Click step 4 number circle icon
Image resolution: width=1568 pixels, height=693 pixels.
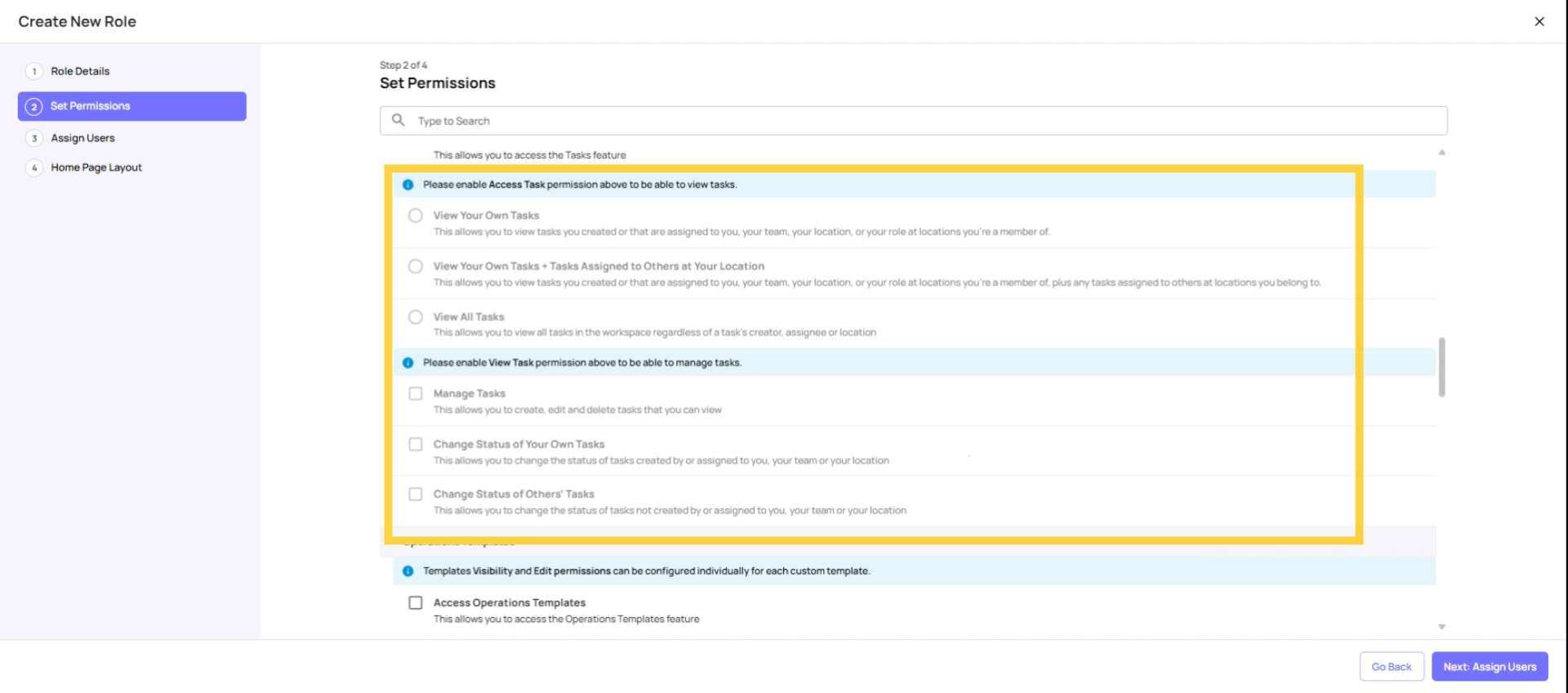click(34, 168)
